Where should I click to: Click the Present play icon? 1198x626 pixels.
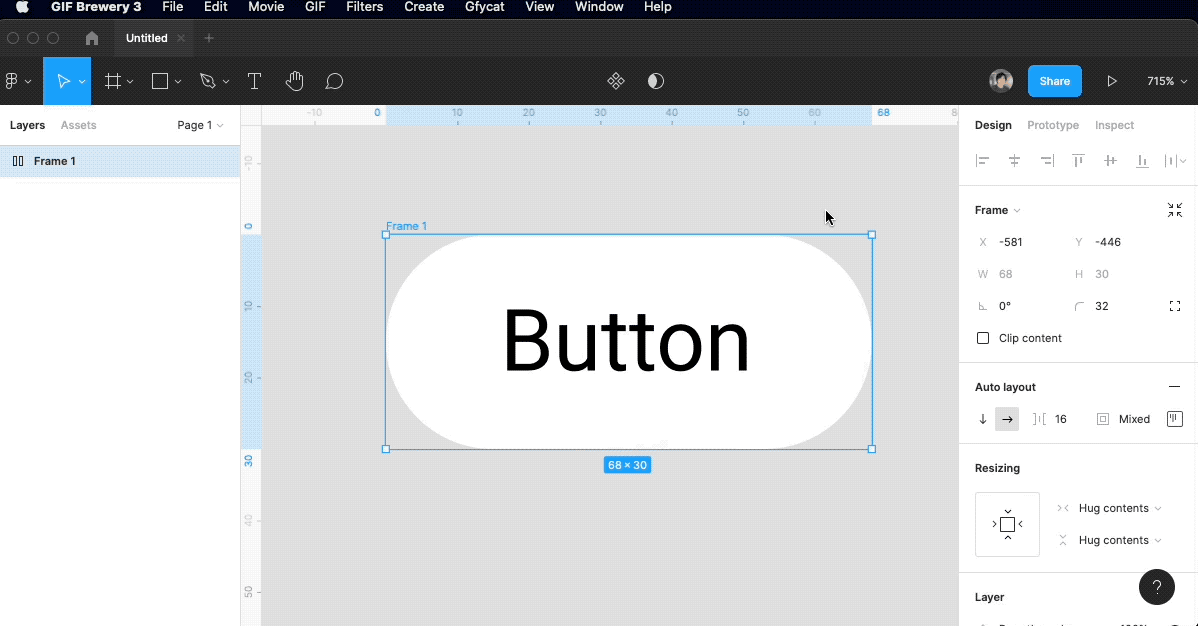coord(1111,81)
